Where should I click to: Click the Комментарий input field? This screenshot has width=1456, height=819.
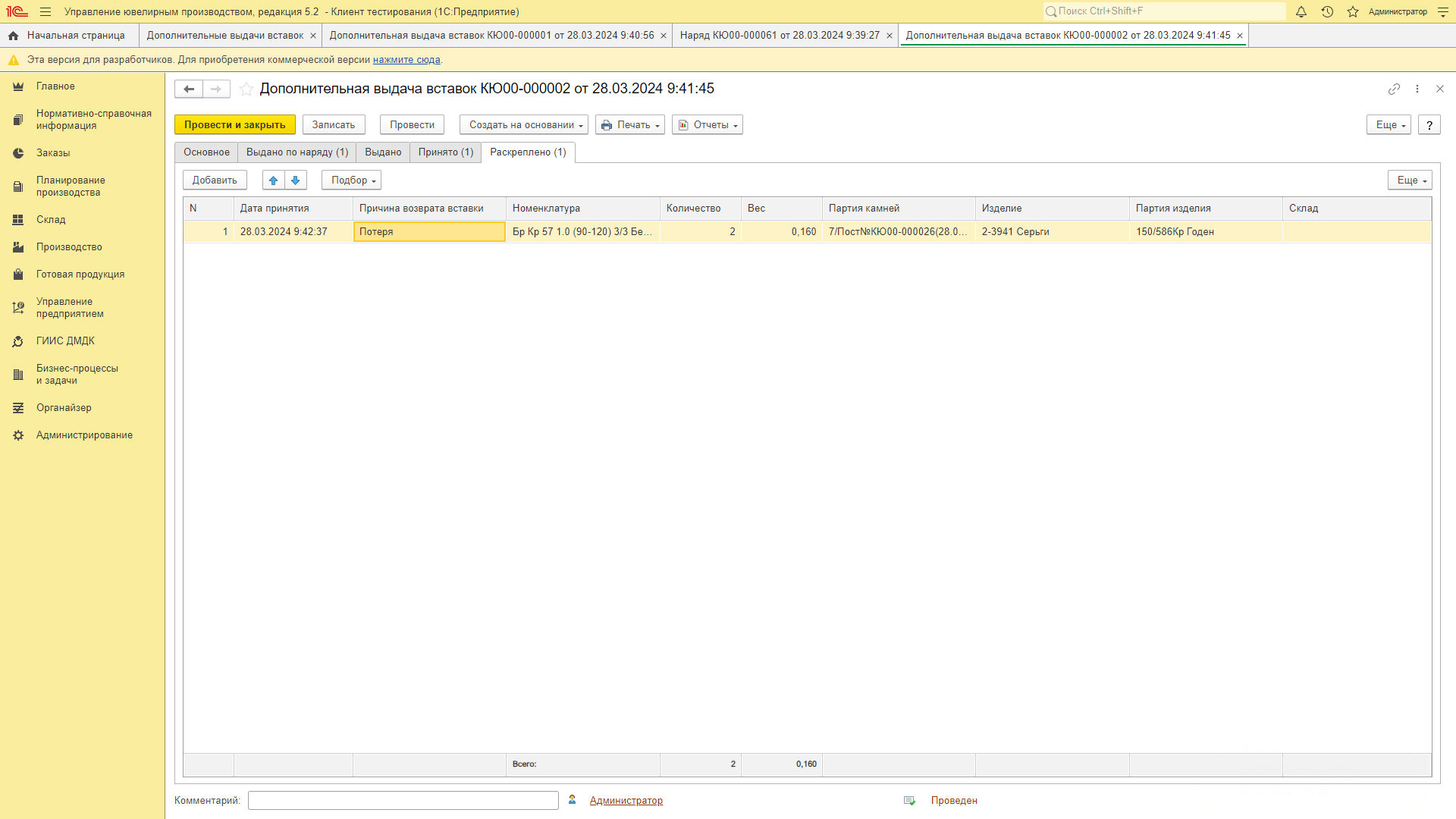[x=403, y=801]
